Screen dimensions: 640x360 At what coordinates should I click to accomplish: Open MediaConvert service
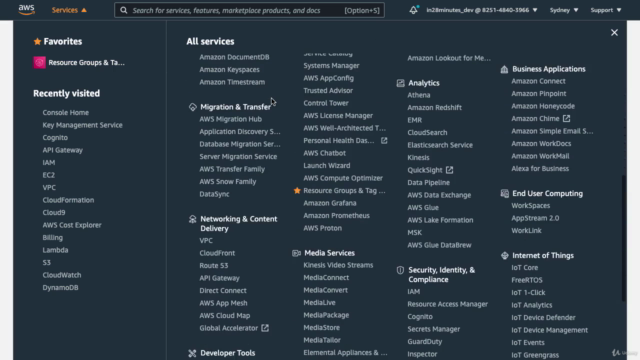[x=326, y=290]
